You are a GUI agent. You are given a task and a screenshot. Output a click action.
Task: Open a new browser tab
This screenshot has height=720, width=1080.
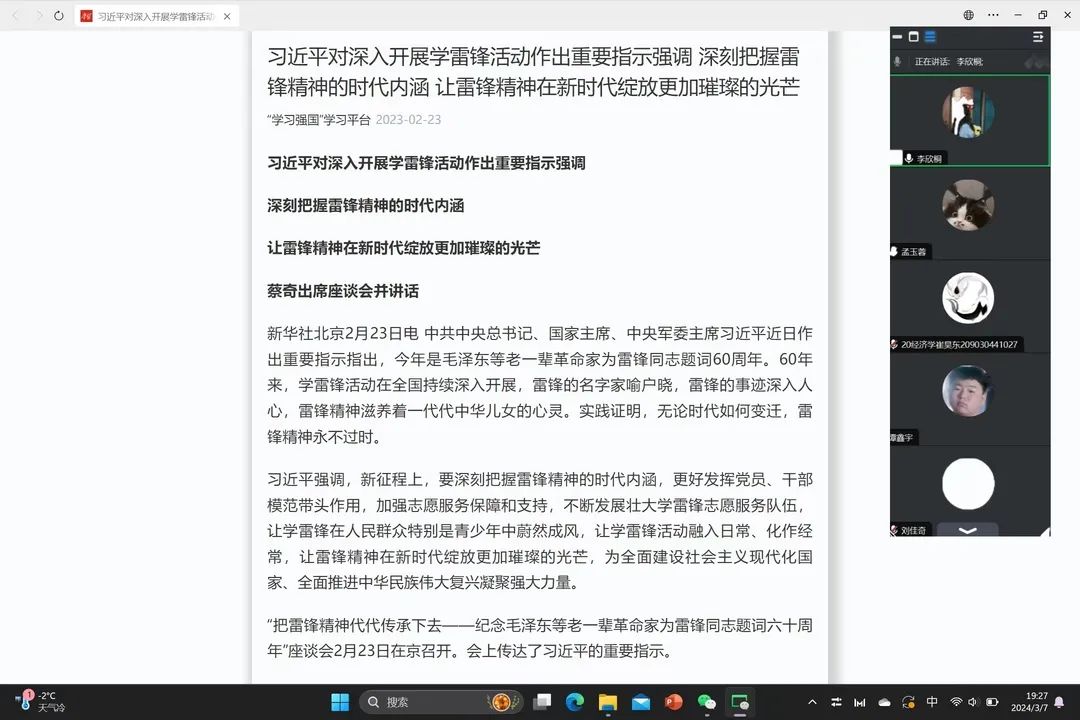tap(254, 17)
